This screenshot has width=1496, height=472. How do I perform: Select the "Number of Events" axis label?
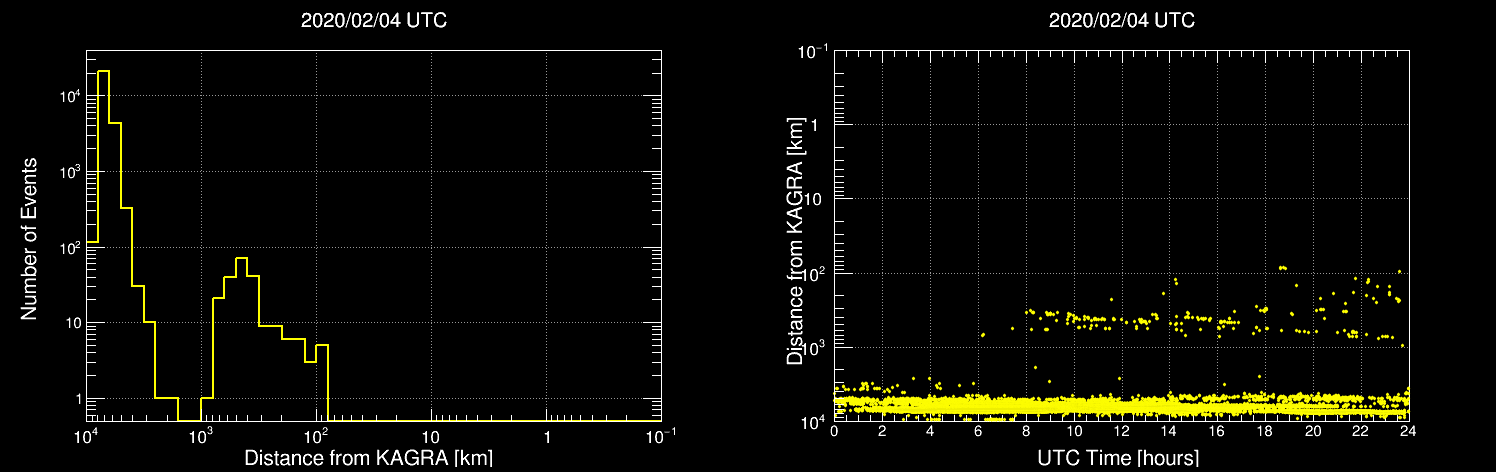pyautogui.click(x=29, y=238)
